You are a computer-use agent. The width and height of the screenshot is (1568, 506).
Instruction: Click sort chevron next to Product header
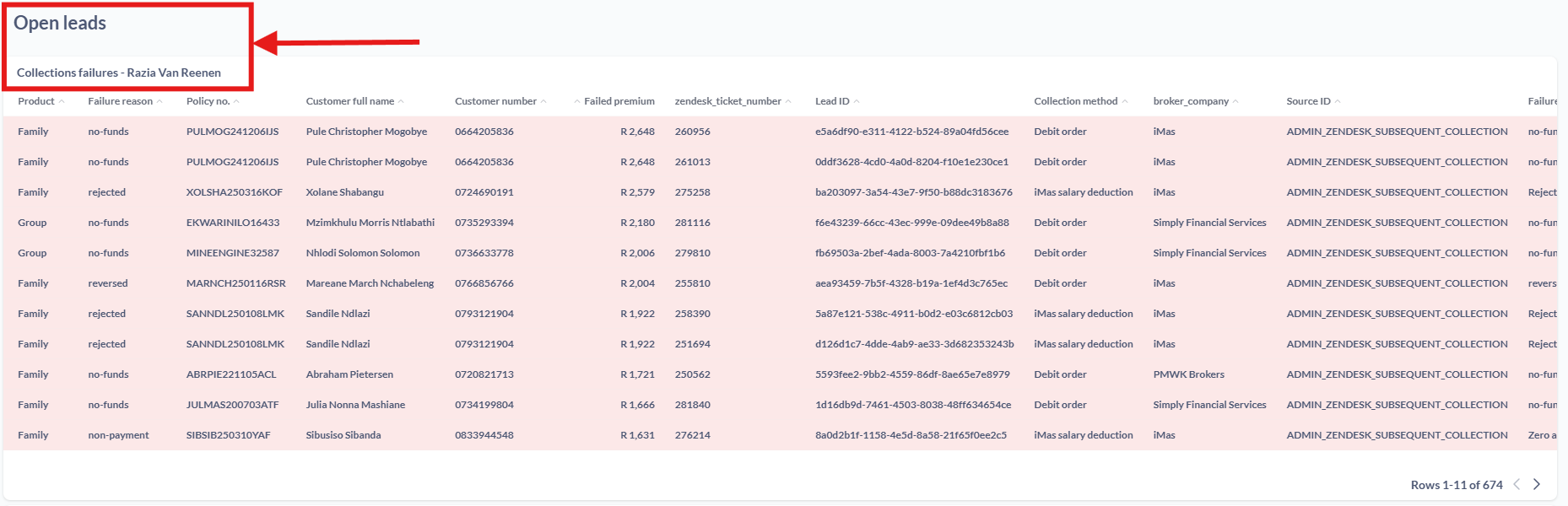pyautogui.click(x=62, y=102)
